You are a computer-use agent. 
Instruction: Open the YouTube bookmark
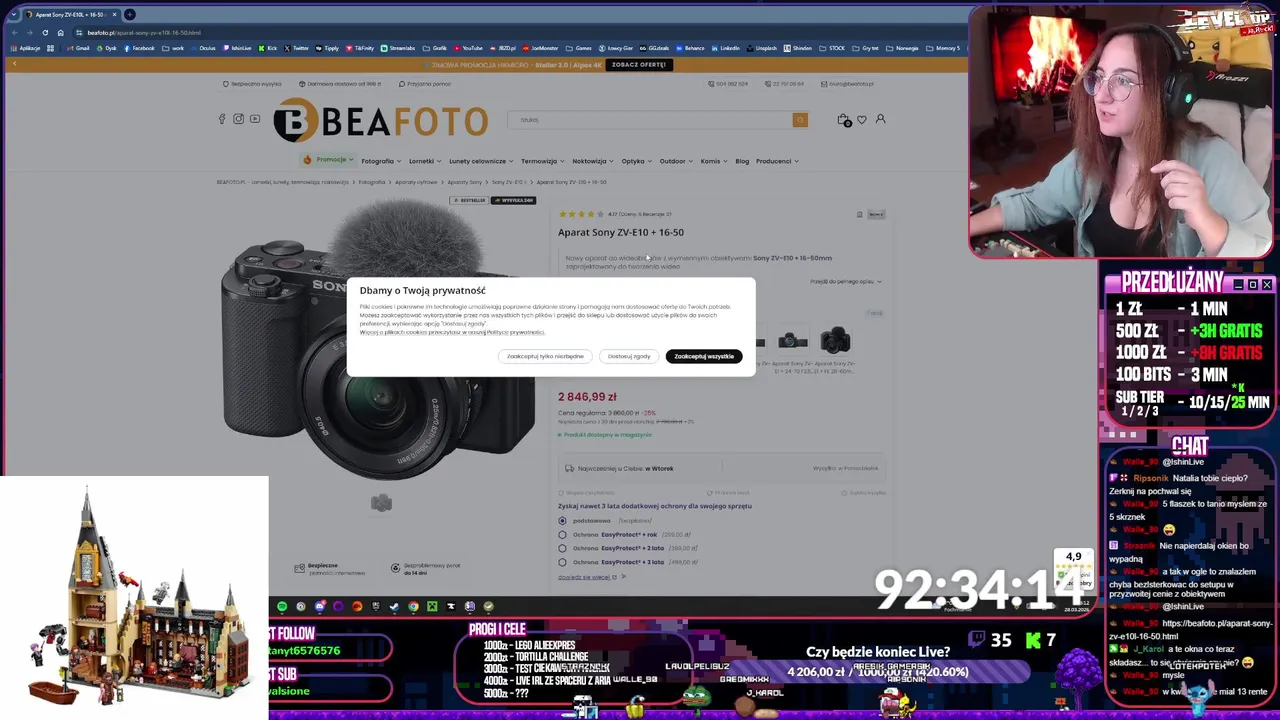click(468, 48)
